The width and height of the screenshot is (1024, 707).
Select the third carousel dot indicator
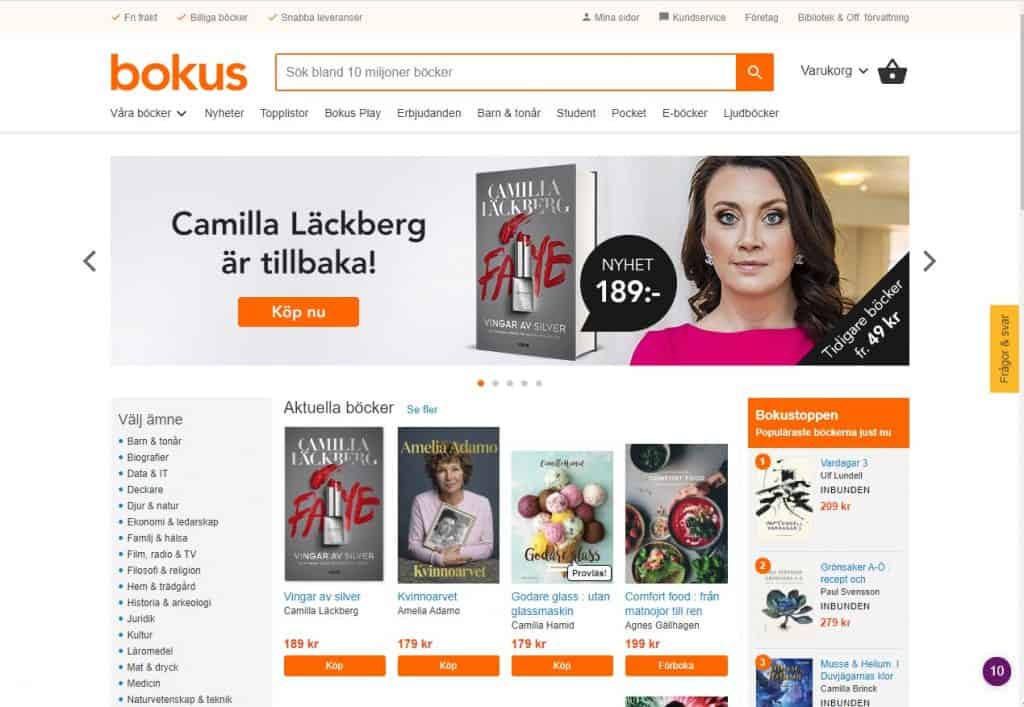click(510, 383)
